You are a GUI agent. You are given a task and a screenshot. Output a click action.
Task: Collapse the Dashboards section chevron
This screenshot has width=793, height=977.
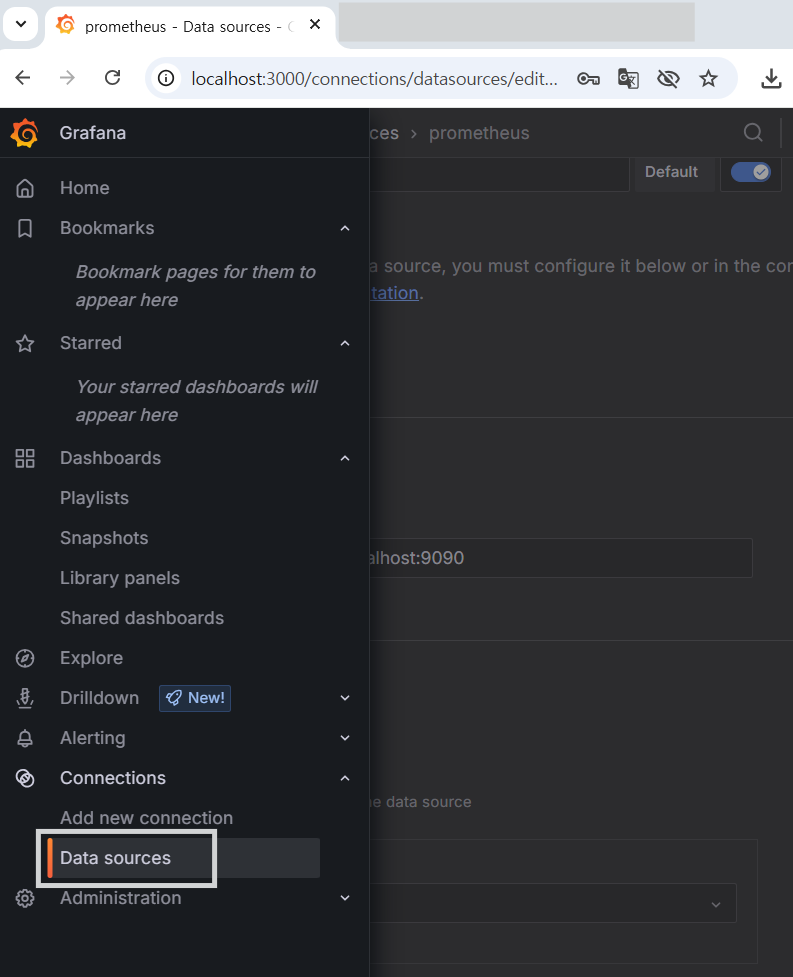point(345,459)
